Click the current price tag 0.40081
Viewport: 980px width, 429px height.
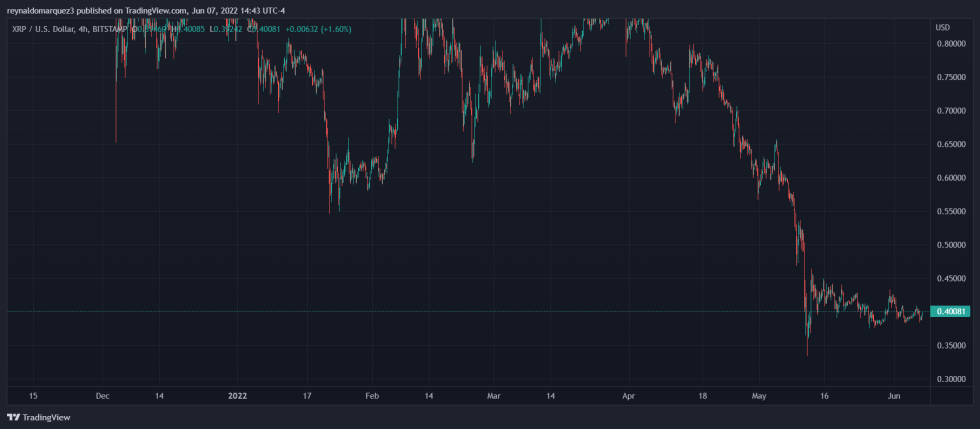[x=950, y=311]
